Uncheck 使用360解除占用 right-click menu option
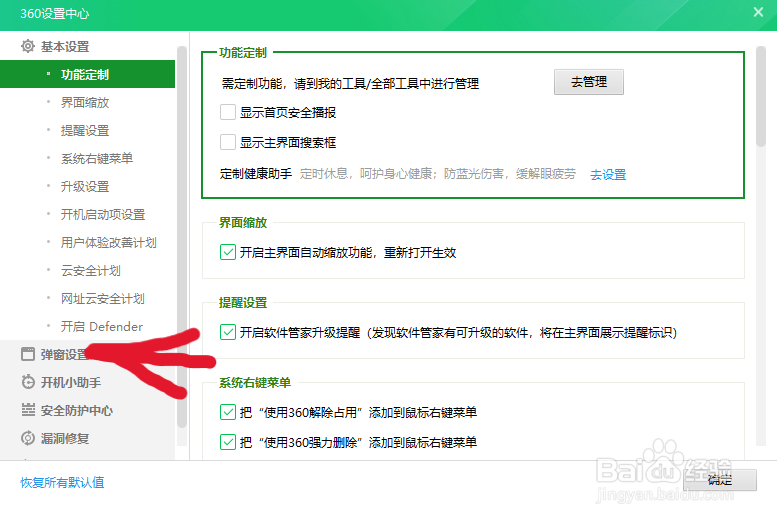Viewport: 777px width, 522px height. coord(227,412)
